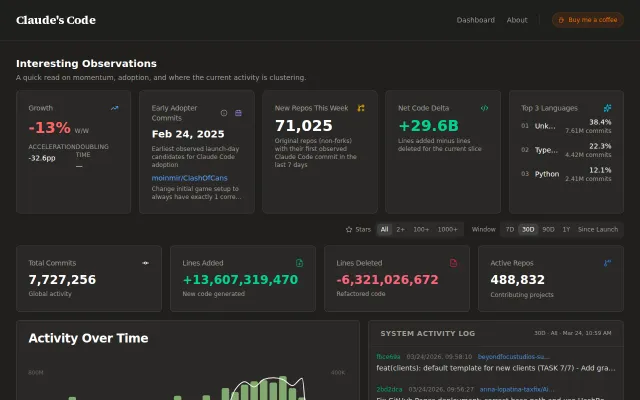Click the 22.3% language share value
The width and height of the screenshot is (640, 400).
coord(600,146)
